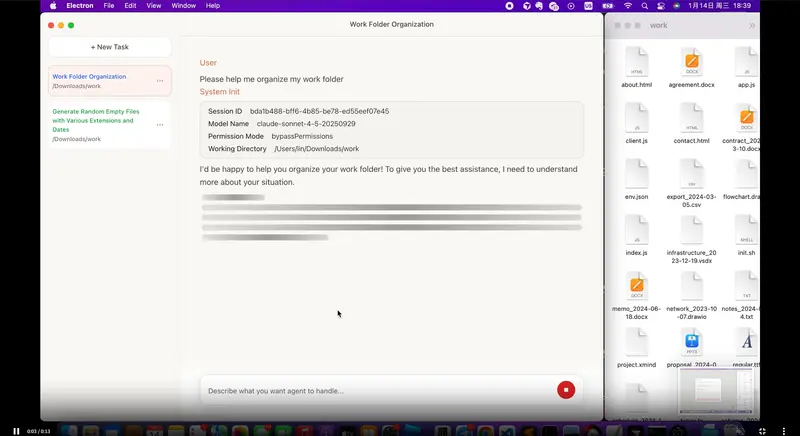800x436 pixels.
Task: Open options for Work Folder Organization task
Action: 160,81
